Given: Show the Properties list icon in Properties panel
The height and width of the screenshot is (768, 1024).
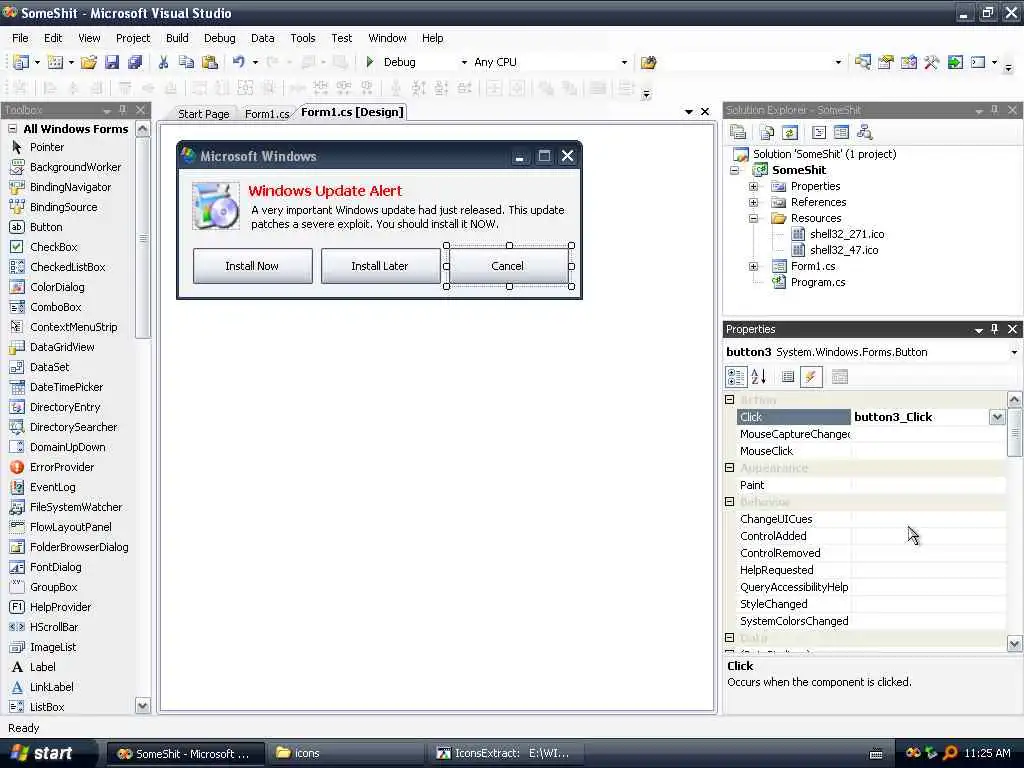Looking at the screenshot, I should [x=788, y=377].
